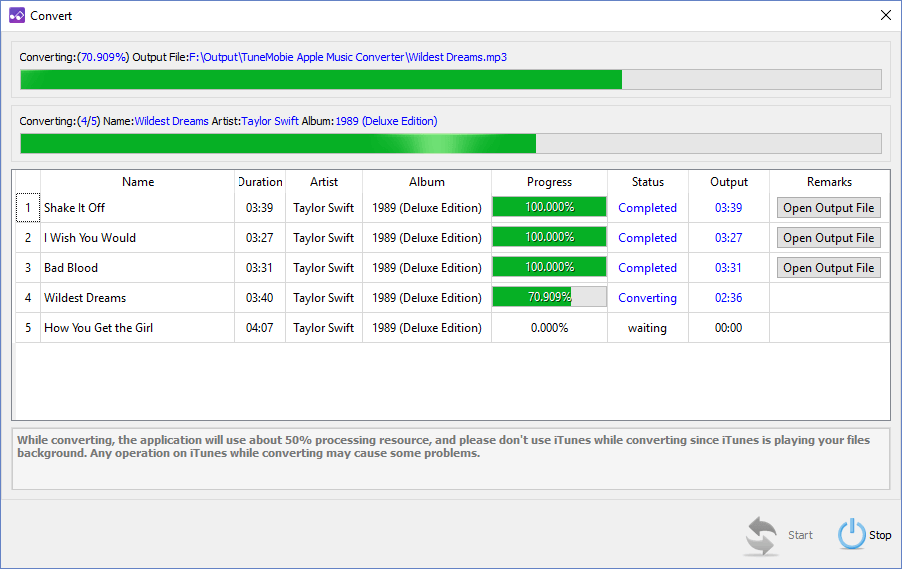The width and height of the screenshot is (902, 569).
Task: Select the I Wish You Would track name
Action: 90,238
